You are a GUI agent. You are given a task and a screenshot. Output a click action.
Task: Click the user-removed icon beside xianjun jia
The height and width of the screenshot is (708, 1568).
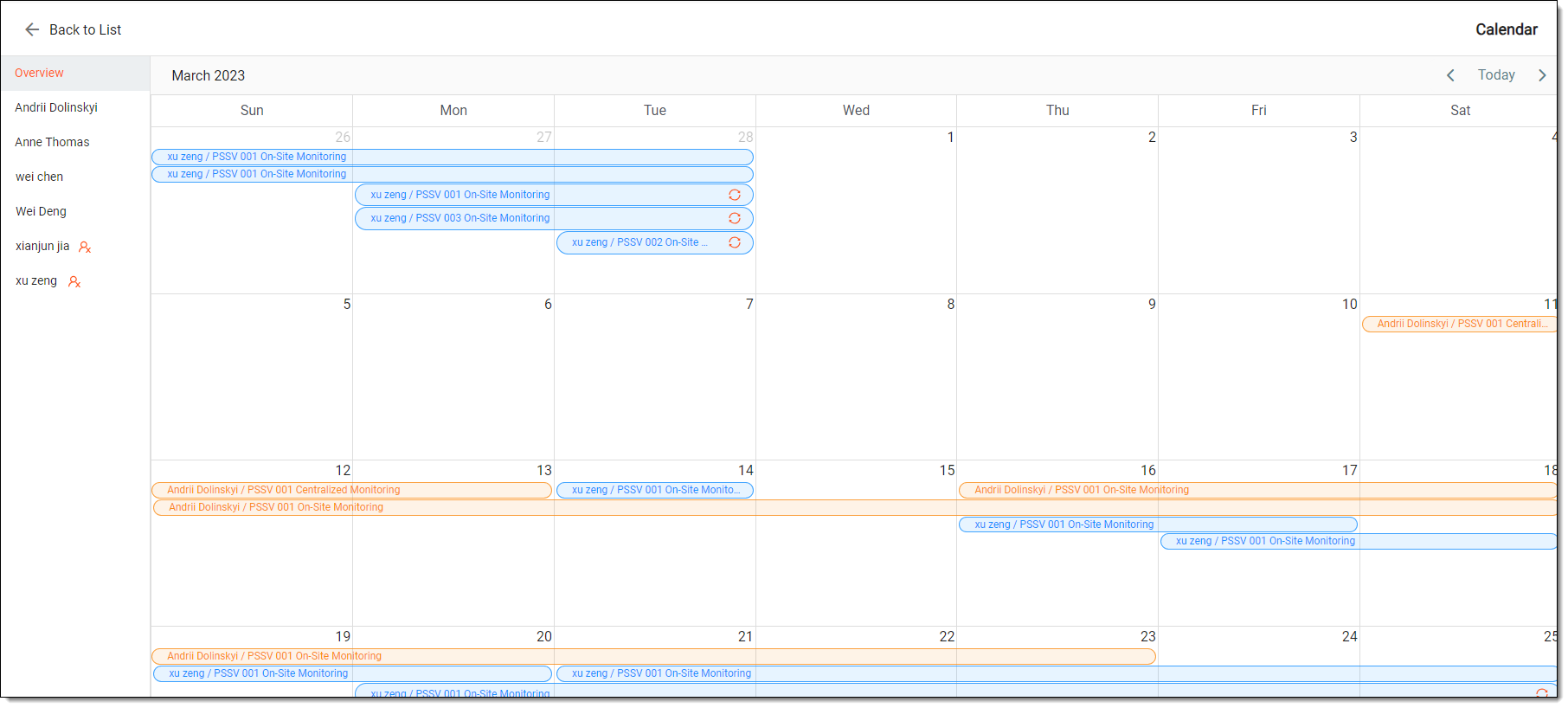pos(85,248)
